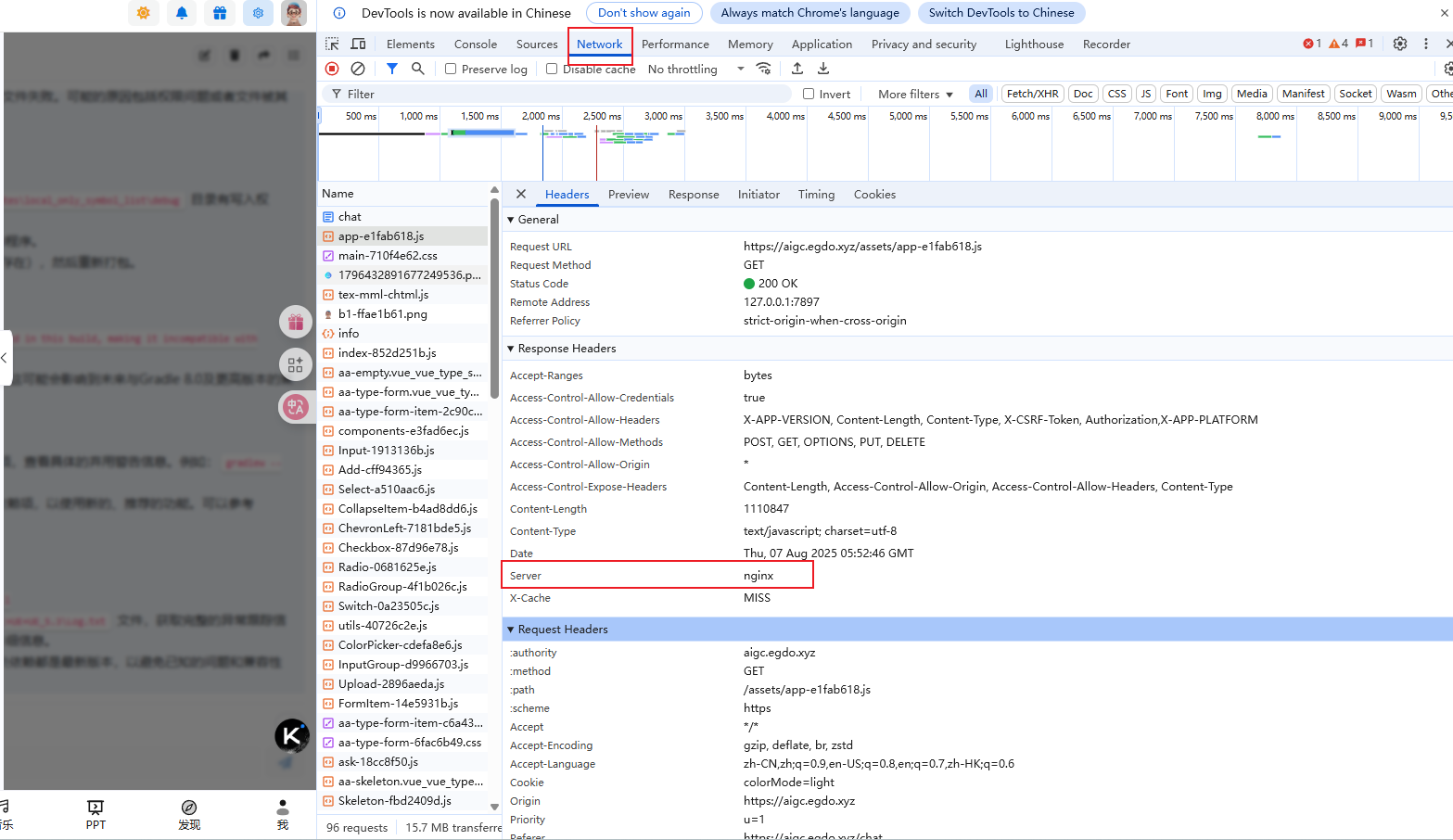Export HAR download icon
This screenshot has height=840, width=1453.
pyautogui.click(x=823, y=69)
